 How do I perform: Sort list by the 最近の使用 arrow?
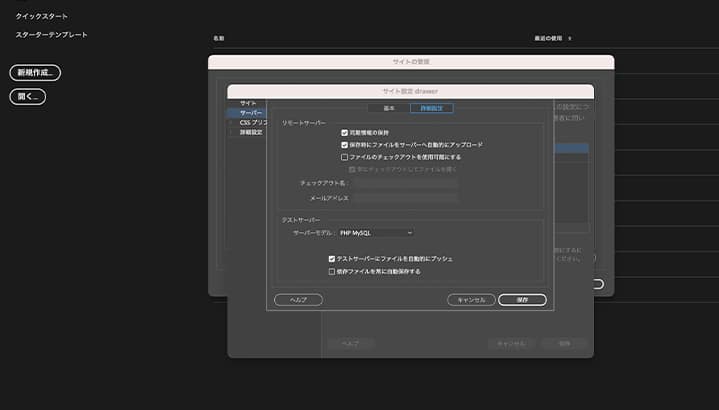tap(570, 38)
